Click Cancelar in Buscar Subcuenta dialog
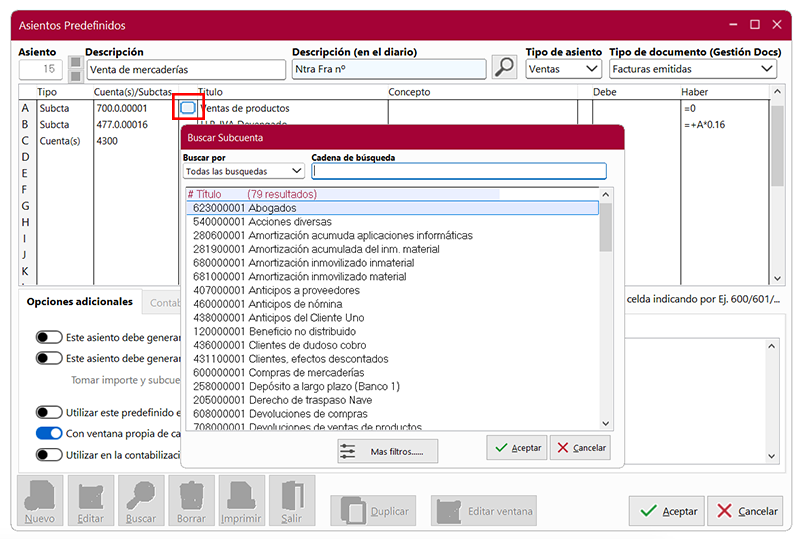This screenshot has height=539, width=800. [x=580, y=448]
